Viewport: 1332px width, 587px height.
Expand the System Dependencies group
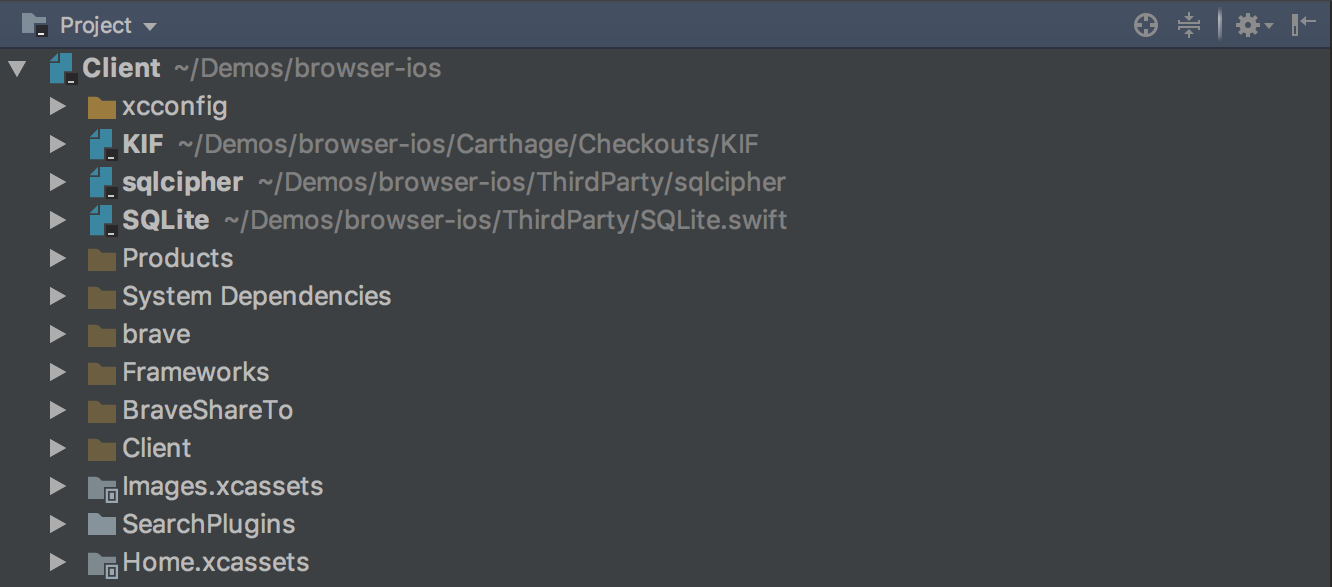click(57, 297)
